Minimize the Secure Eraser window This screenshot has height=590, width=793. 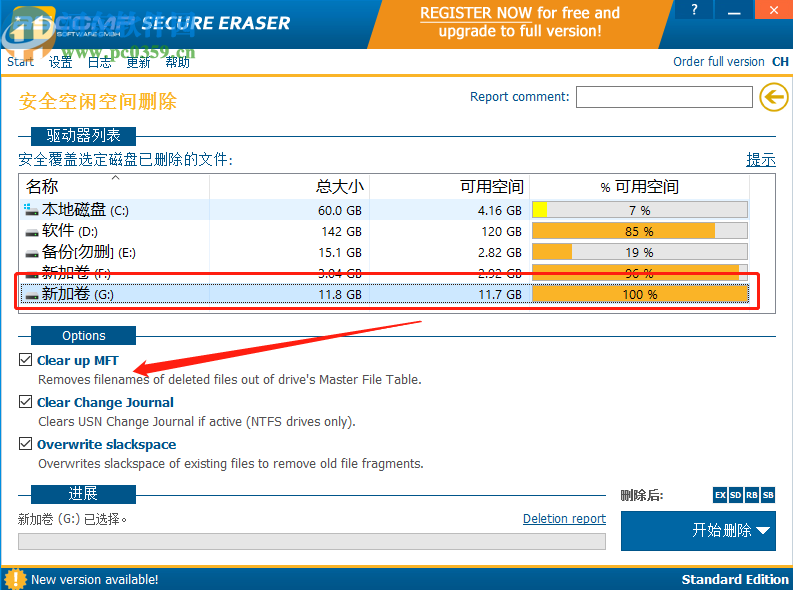pyautogui.click(x=734, y=10)
